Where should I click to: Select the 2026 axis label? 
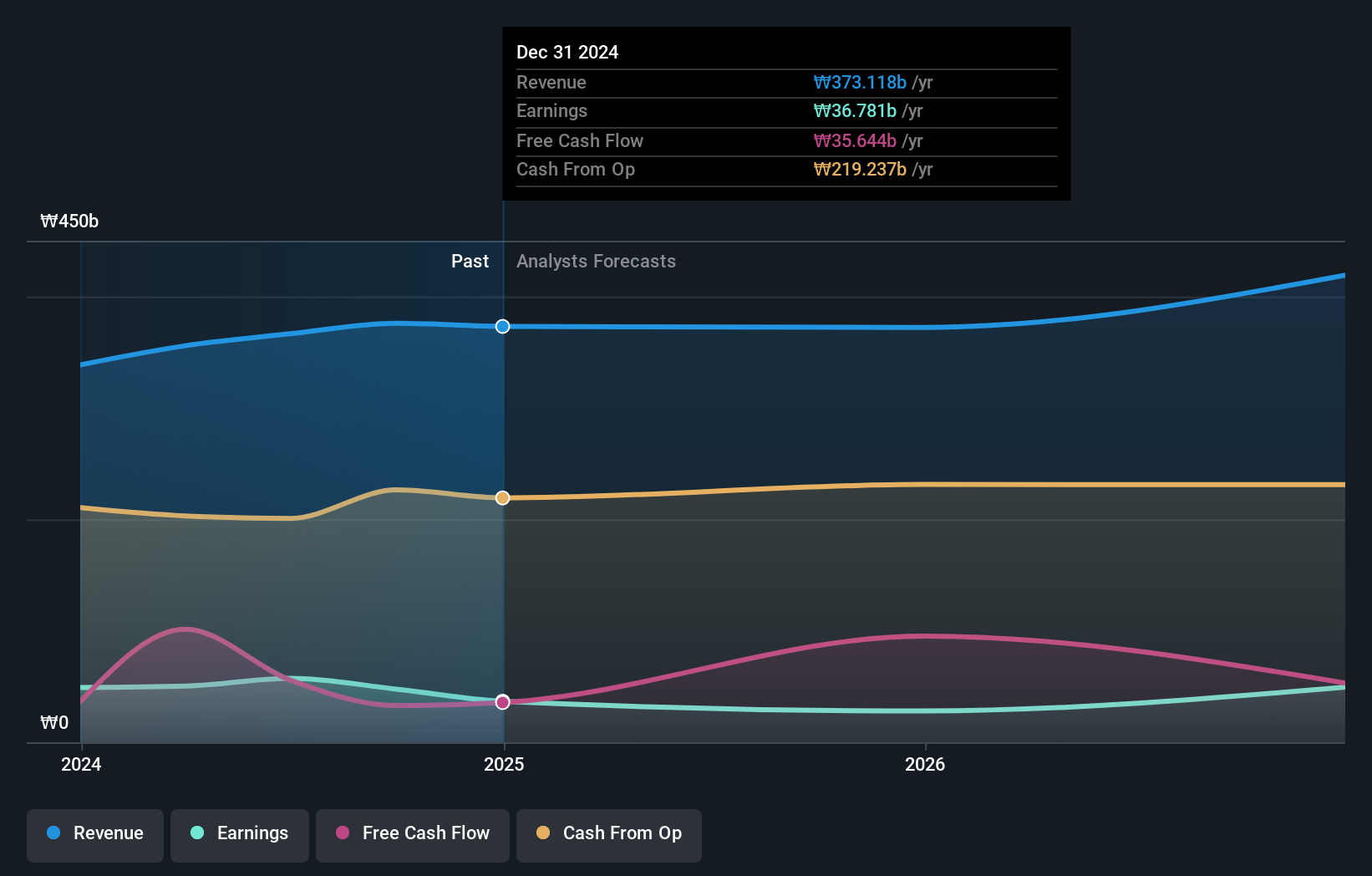[x=925, y=764]
